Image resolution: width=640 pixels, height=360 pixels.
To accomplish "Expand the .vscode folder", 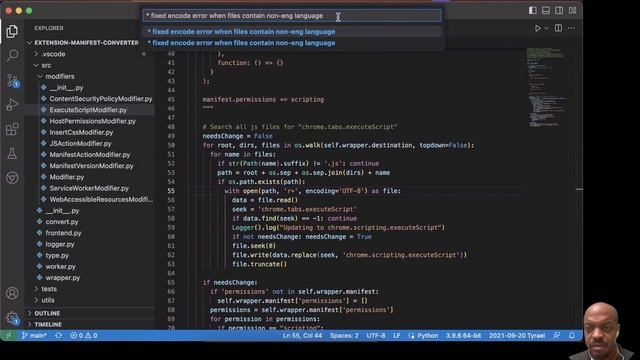I will pos(53,54).
